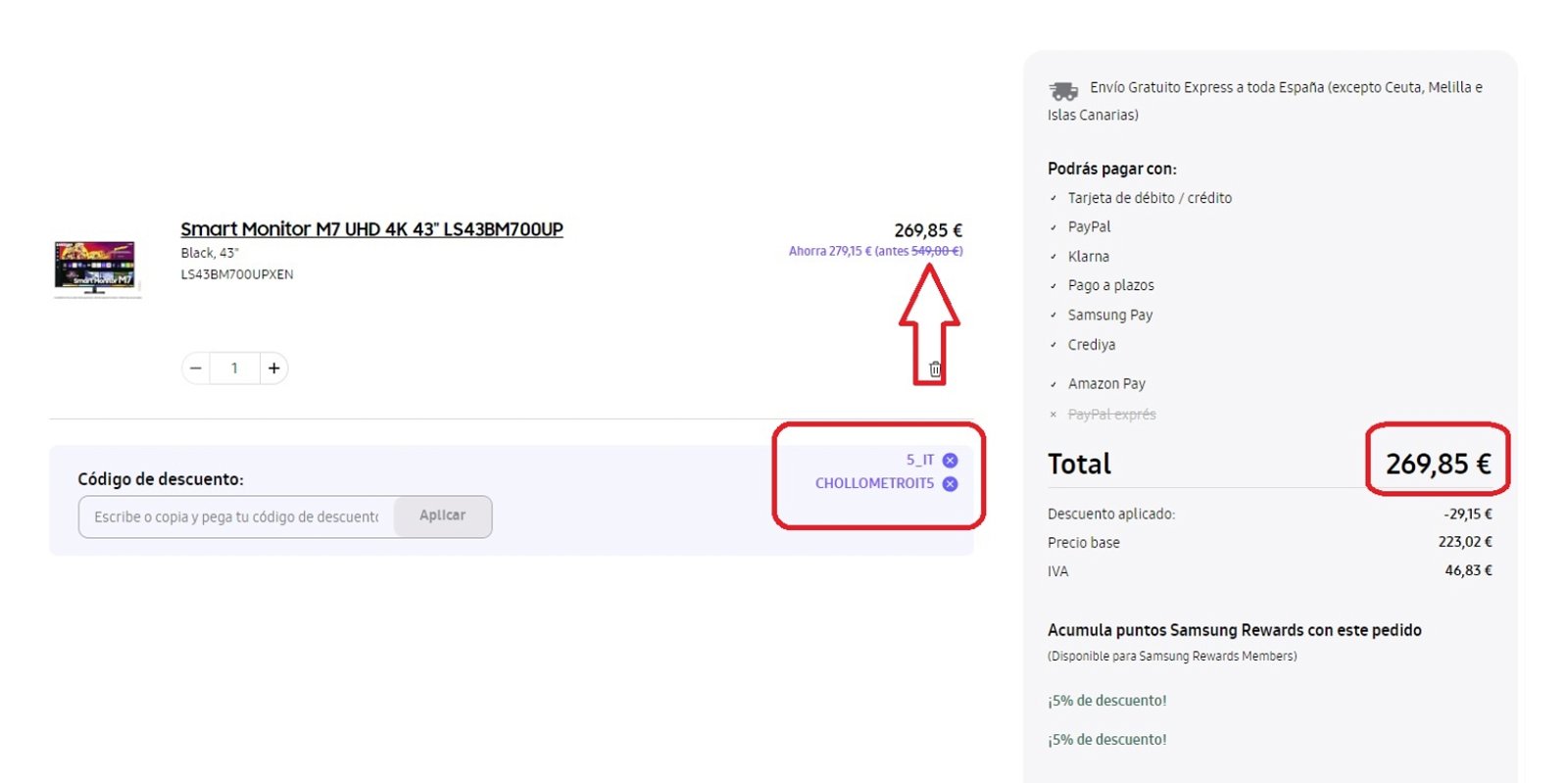Click the Smart Monitor M7 product thumbnail

tap(95, 268)
